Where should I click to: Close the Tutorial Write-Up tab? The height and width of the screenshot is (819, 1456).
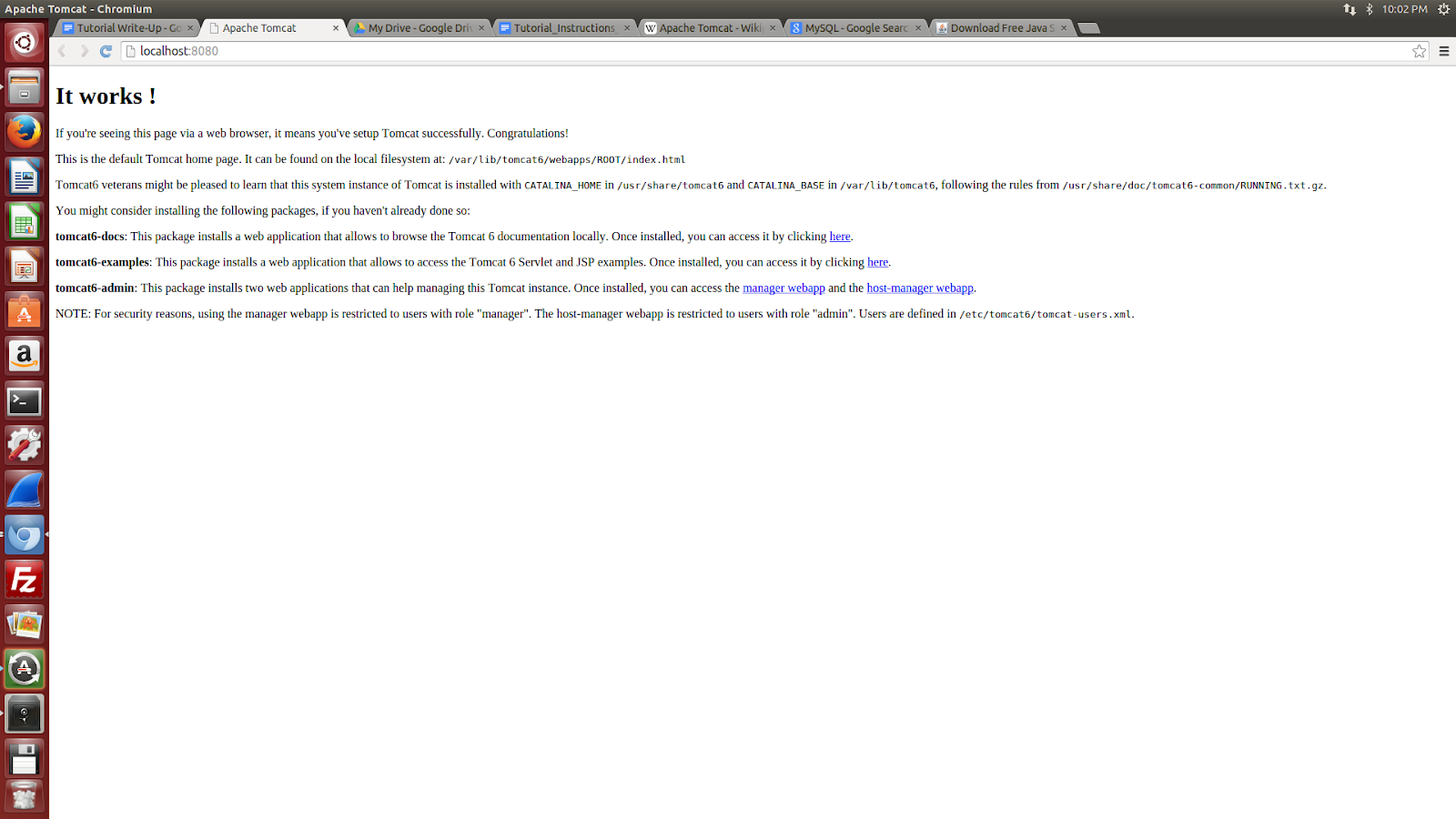[190, 28]
